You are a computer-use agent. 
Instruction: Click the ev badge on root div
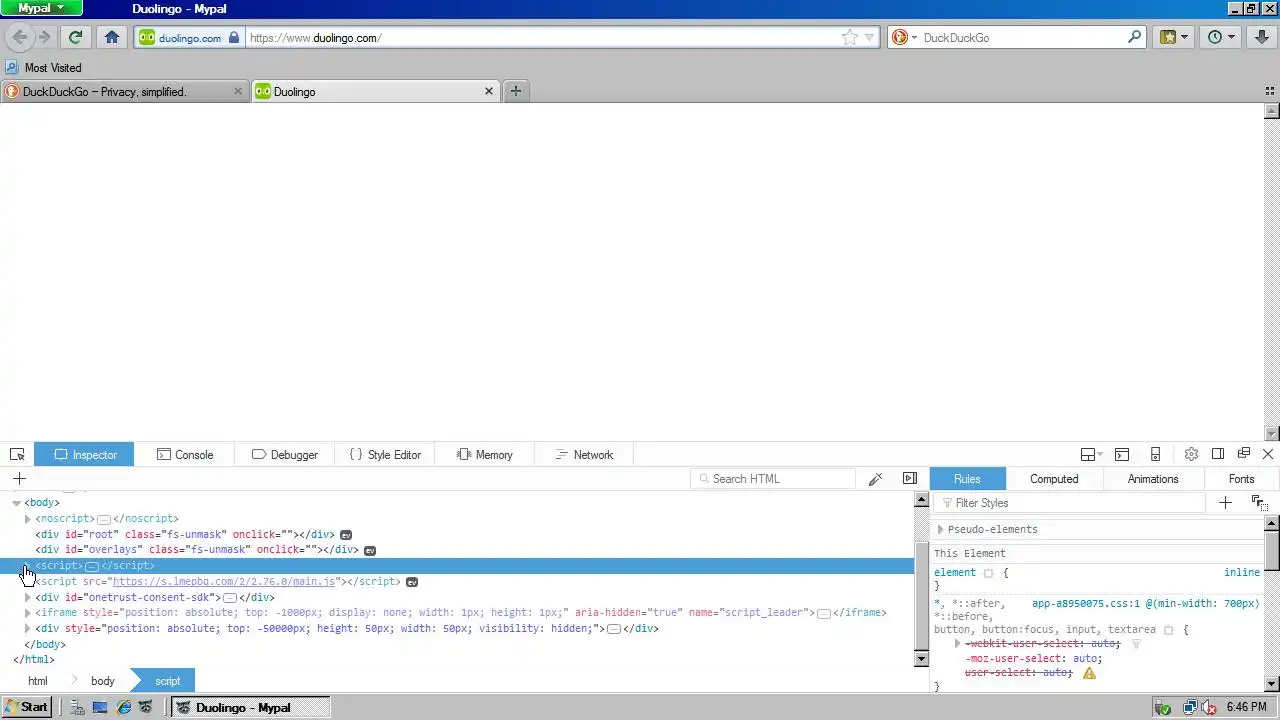(346, 535)
